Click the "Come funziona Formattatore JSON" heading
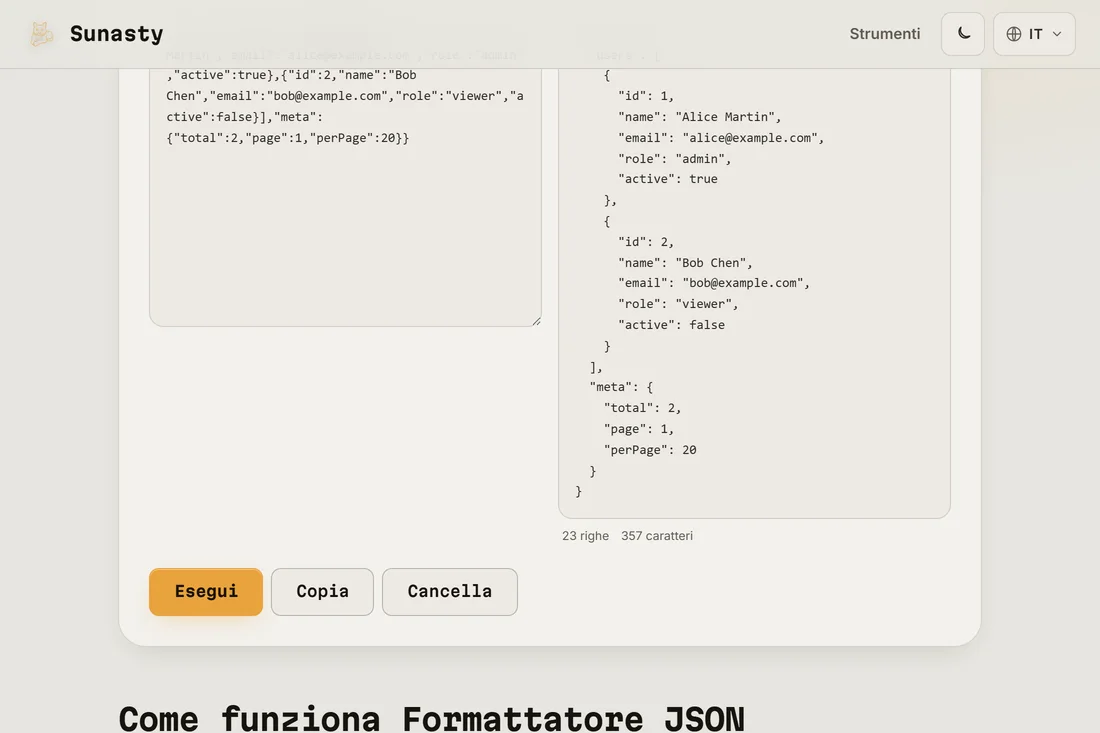Screen dimensions: 1100x733 click(431, 719)
